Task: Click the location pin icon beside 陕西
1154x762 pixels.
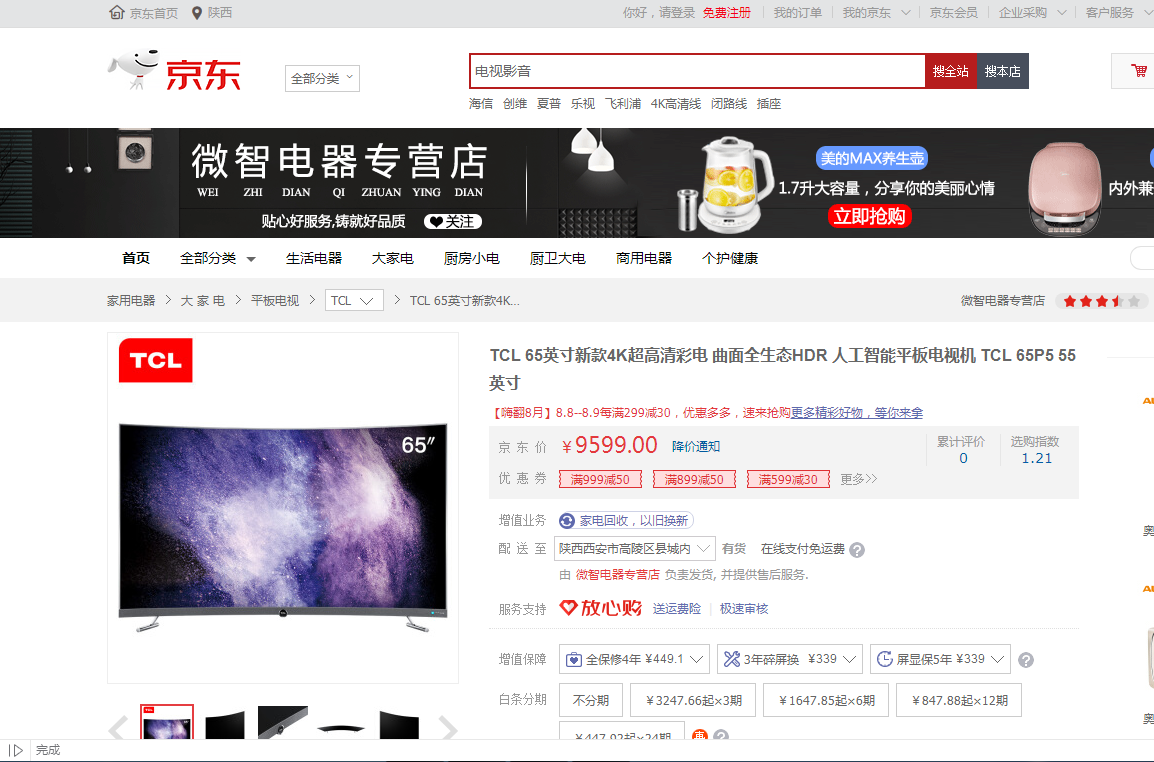Action: pos(197,13)
